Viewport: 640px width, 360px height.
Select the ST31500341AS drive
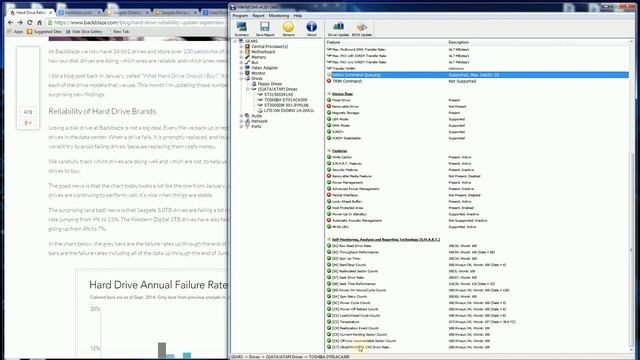pyautogui.click(x=278, y=94)
